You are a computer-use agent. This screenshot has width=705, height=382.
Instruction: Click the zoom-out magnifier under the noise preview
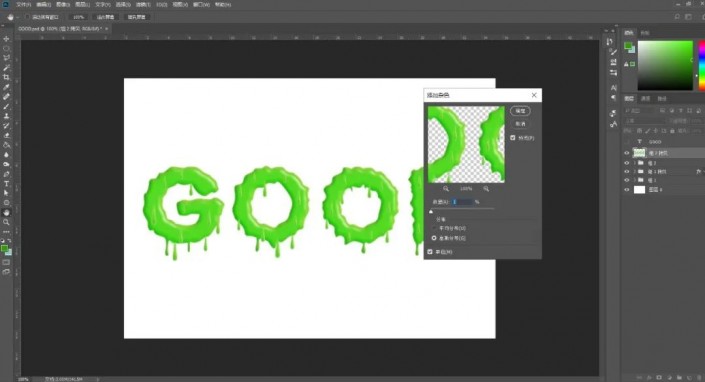[x=446, y=189]
